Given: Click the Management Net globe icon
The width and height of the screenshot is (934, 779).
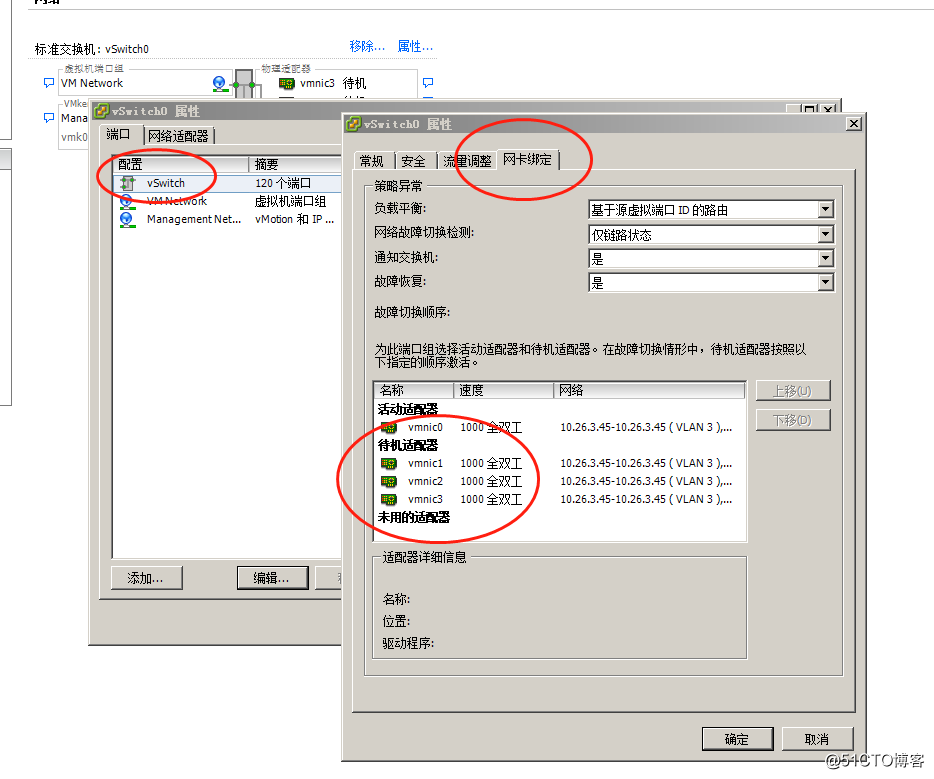Looking at the screenshot, I should 126,220.
